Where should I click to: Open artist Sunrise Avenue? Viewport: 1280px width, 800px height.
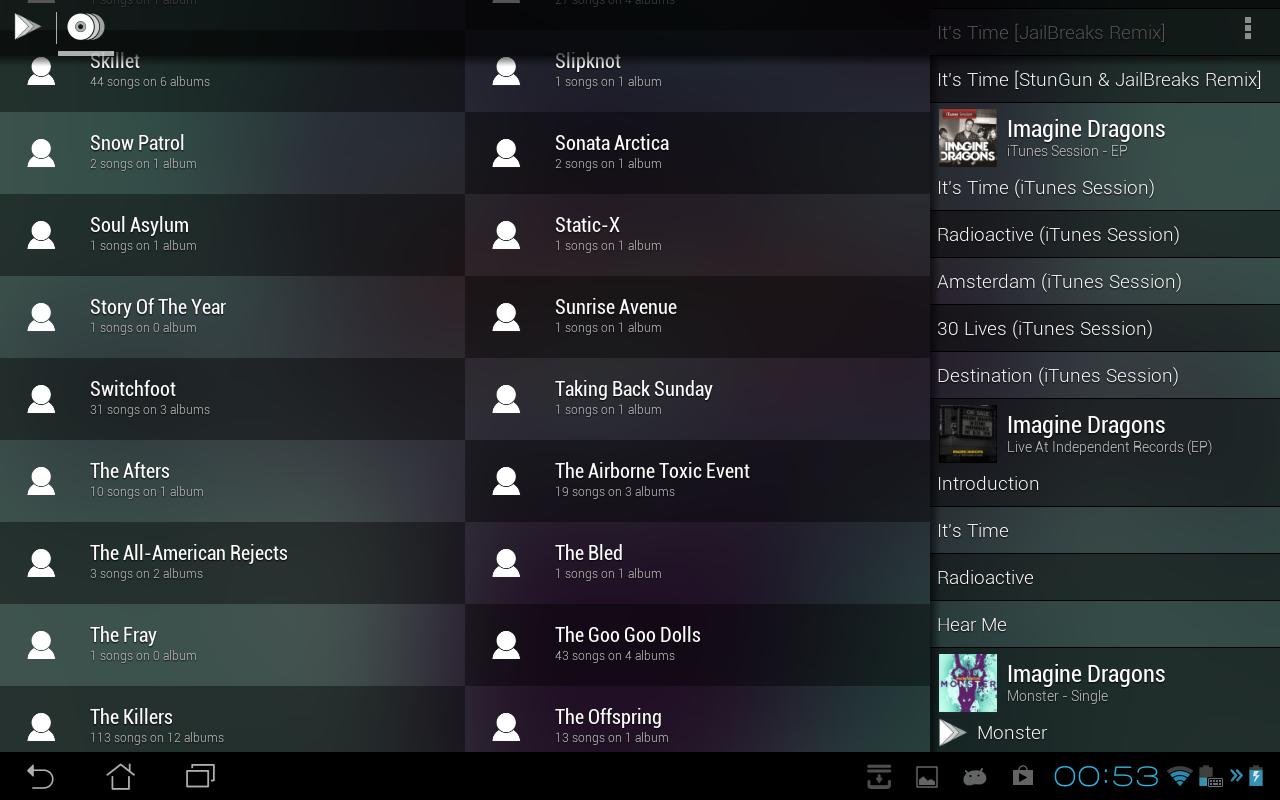697,316
